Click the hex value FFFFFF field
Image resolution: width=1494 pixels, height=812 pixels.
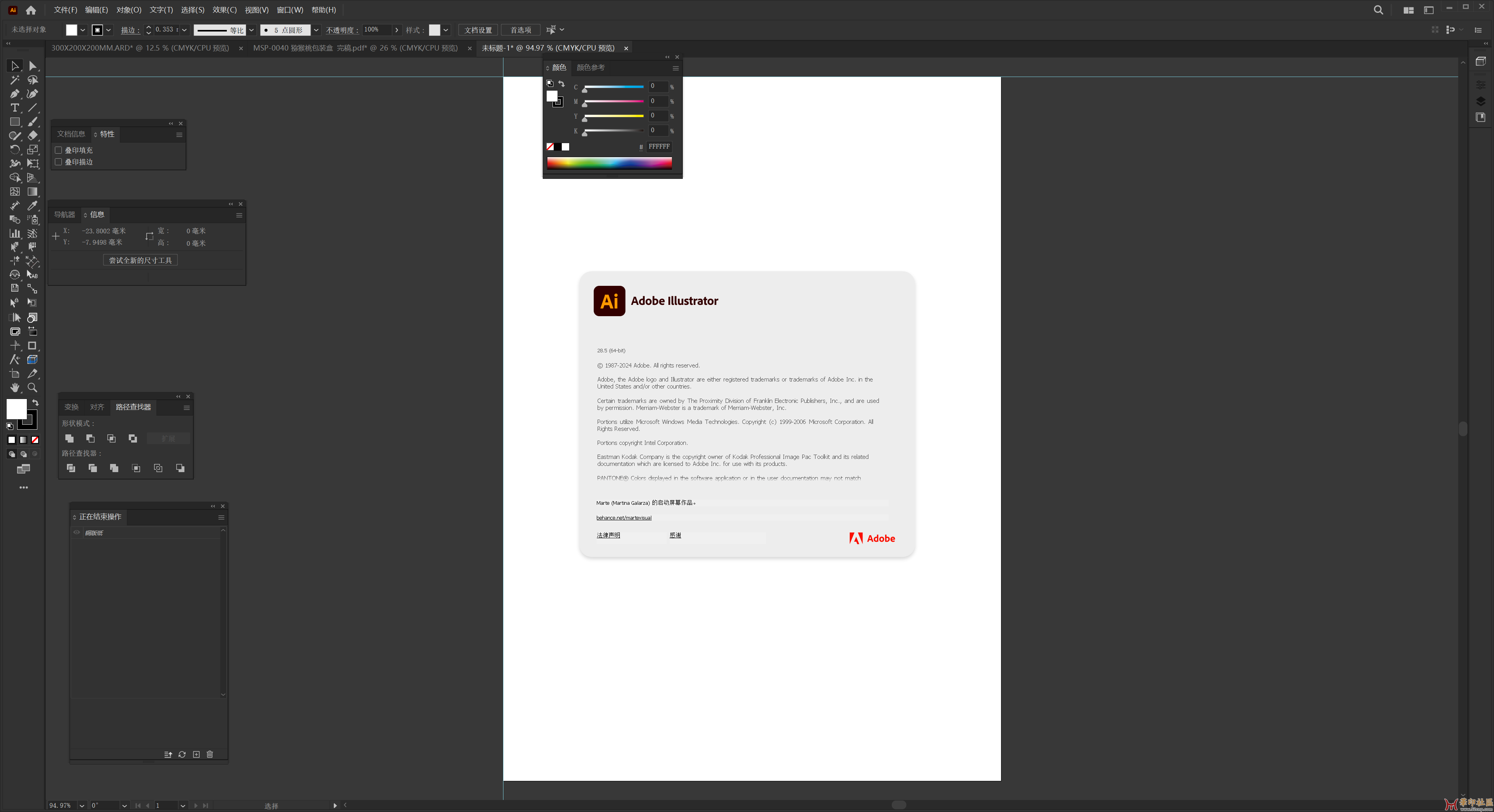click(659, 147)
